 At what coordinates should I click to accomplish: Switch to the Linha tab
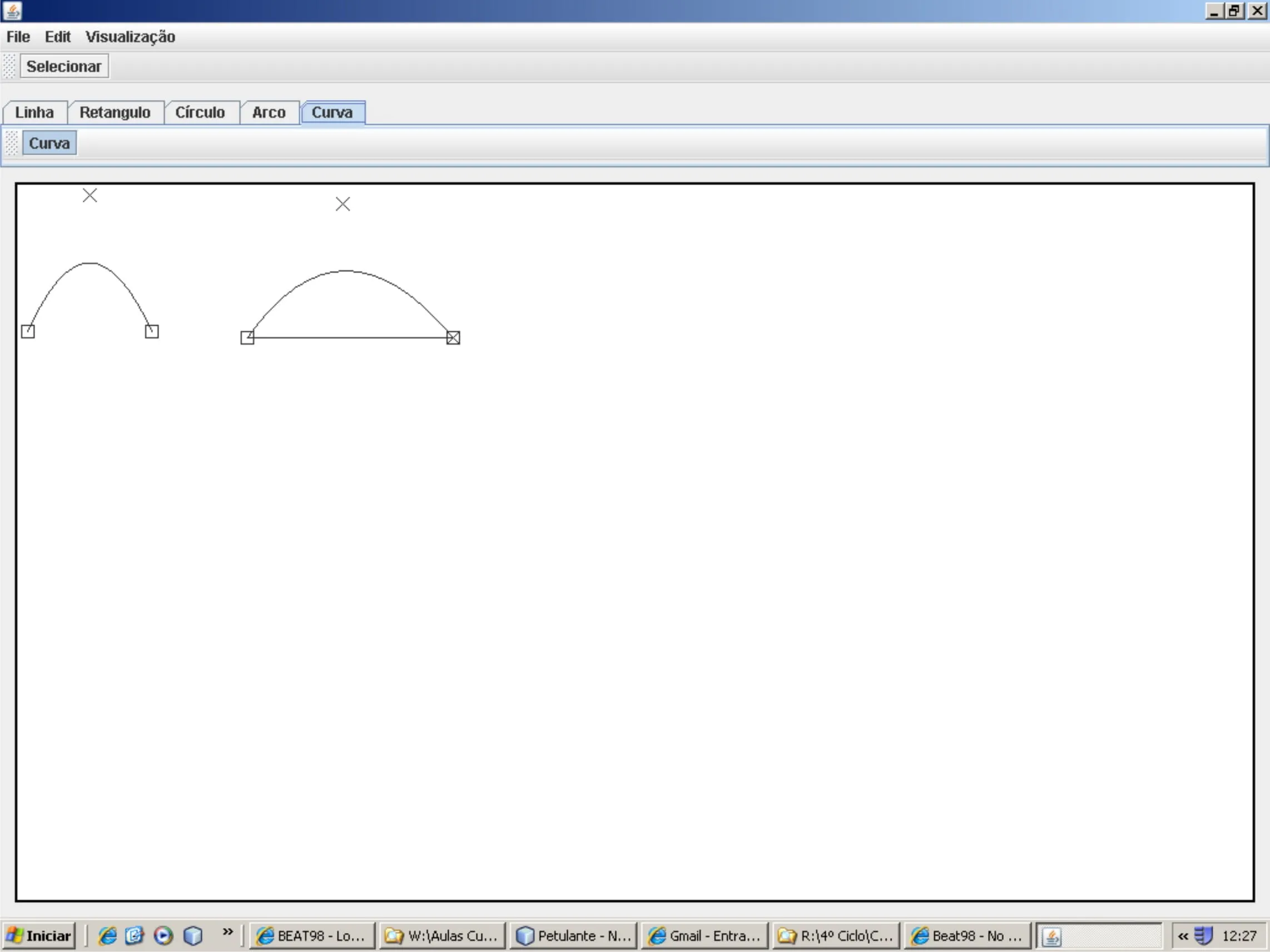click(34, 112)
